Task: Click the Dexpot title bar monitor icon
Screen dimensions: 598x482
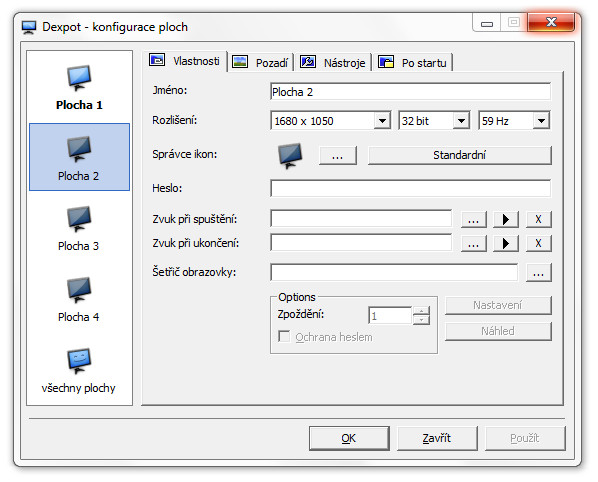Action: pyautogui.click(x=29, y=27)
